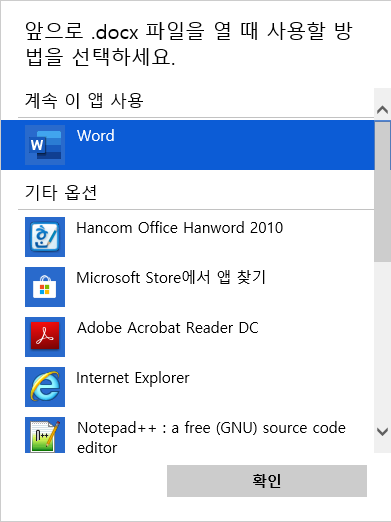
Task: Choose 'Microsoft Store에서 앱 찾기' label
Action: 171,278
